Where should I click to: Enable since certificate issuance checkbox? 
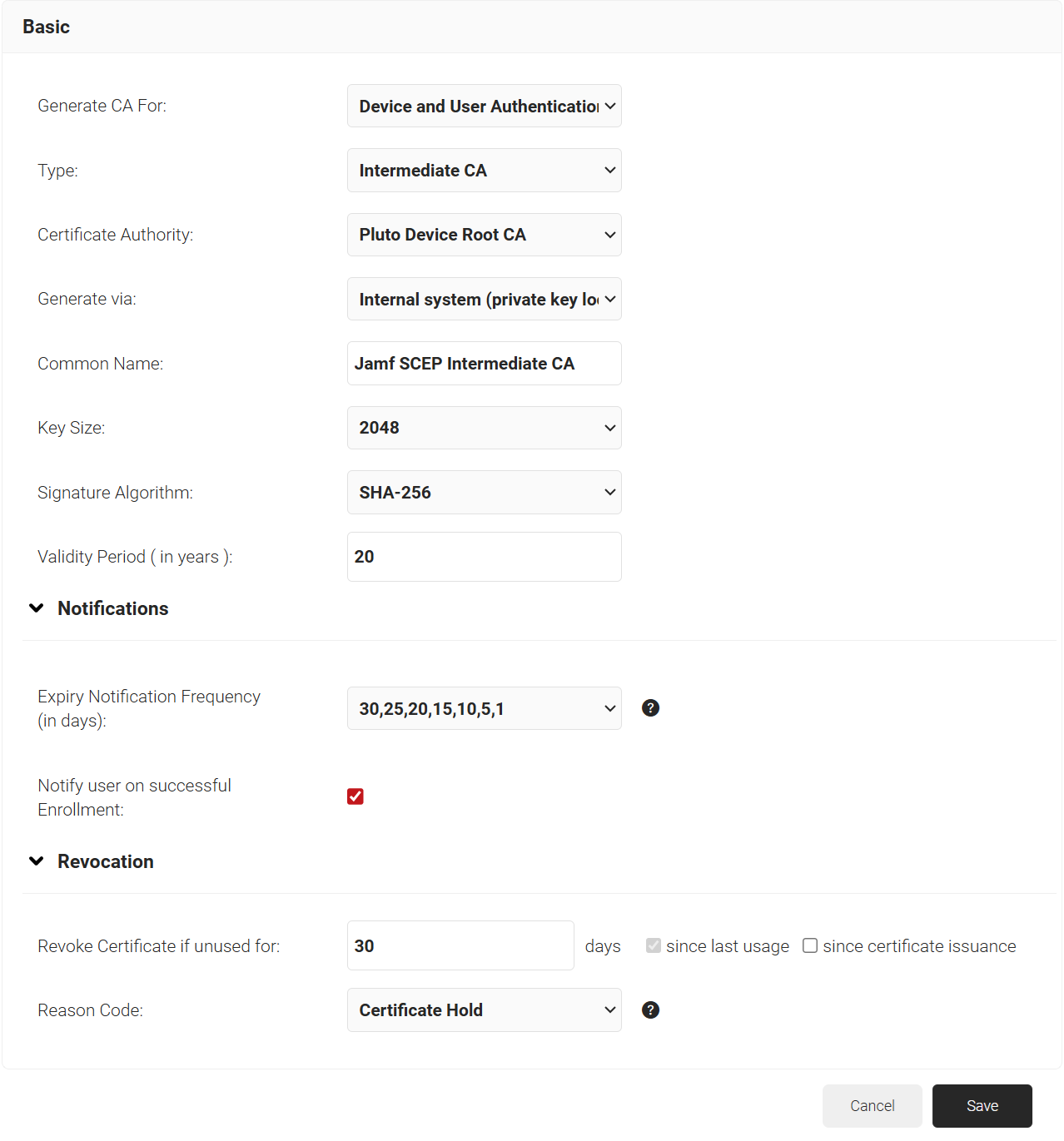click(x=810, y=946)
